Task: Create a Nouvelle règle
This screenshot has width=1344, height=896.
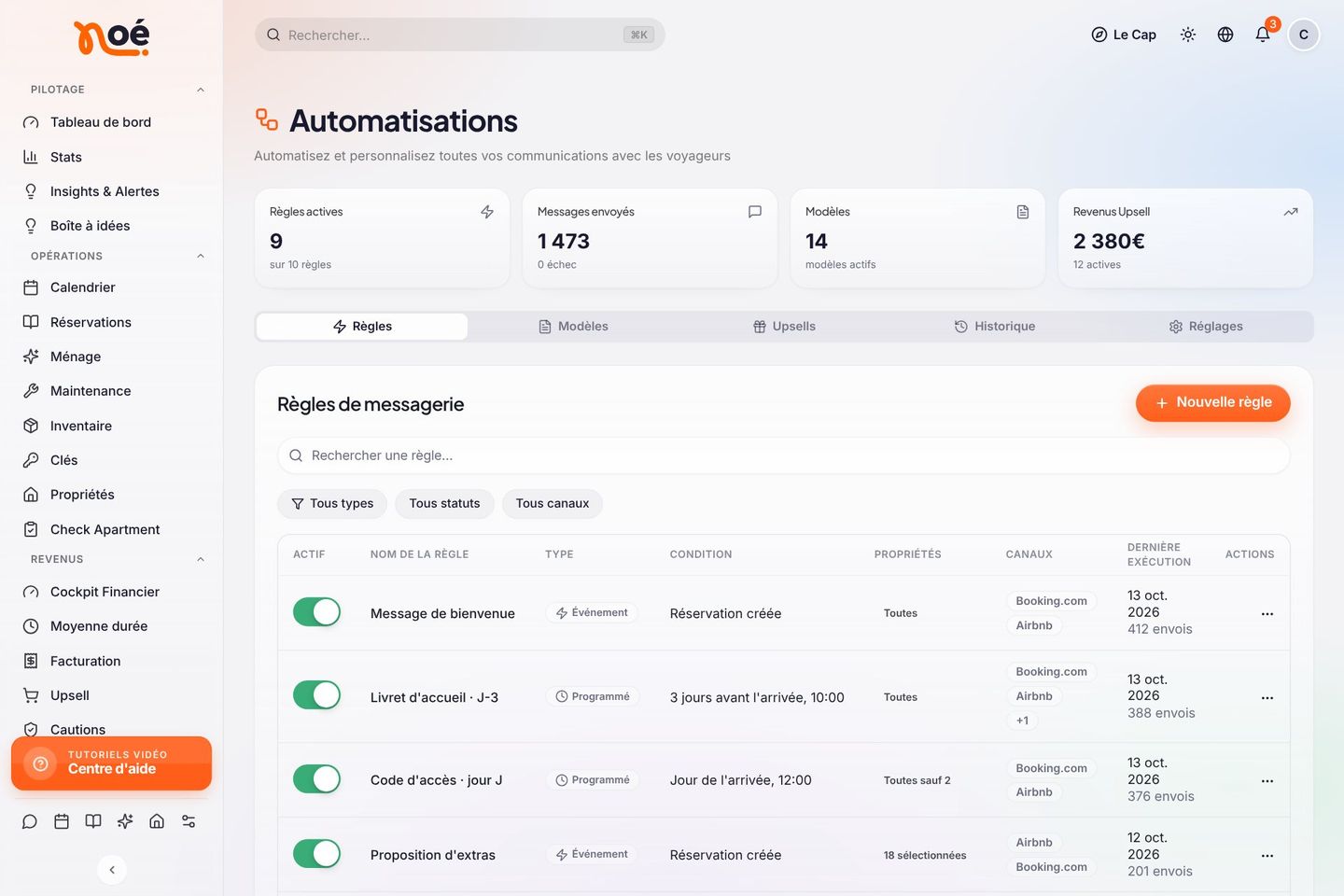Action: [x=1213, y=402]
